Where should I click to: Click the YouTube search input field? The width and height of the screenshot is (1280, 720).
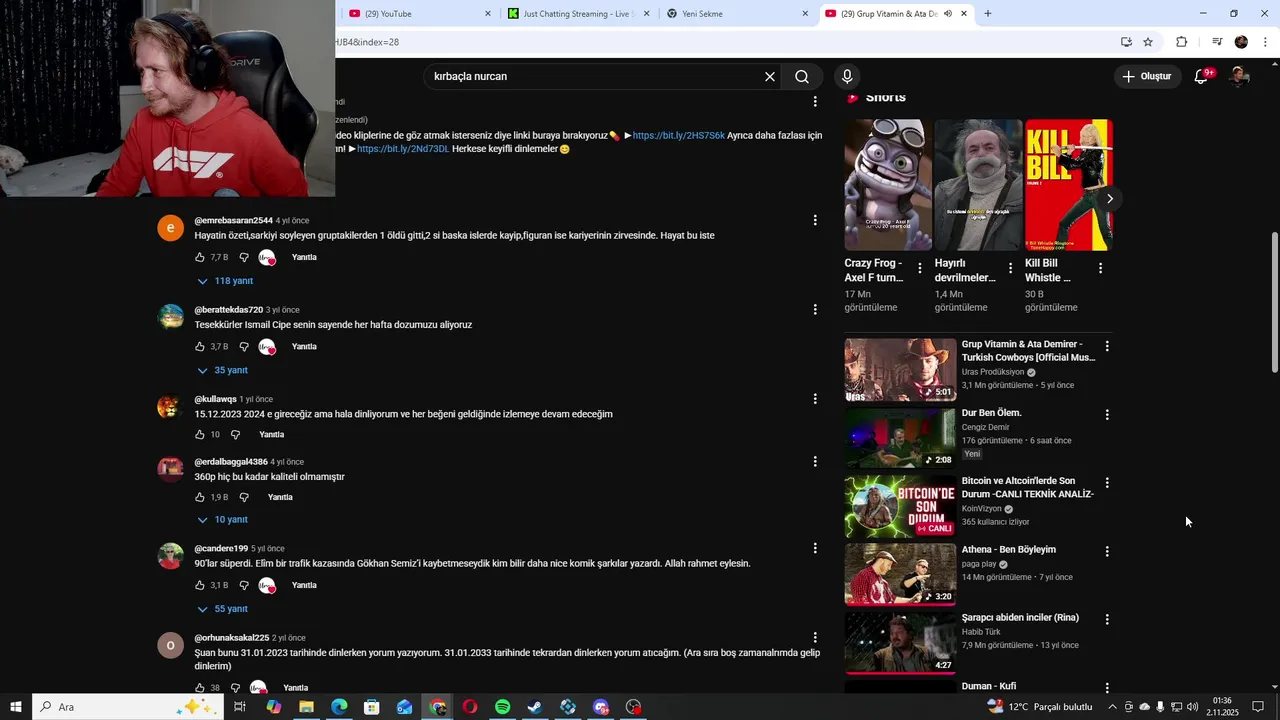pos(595,77)
